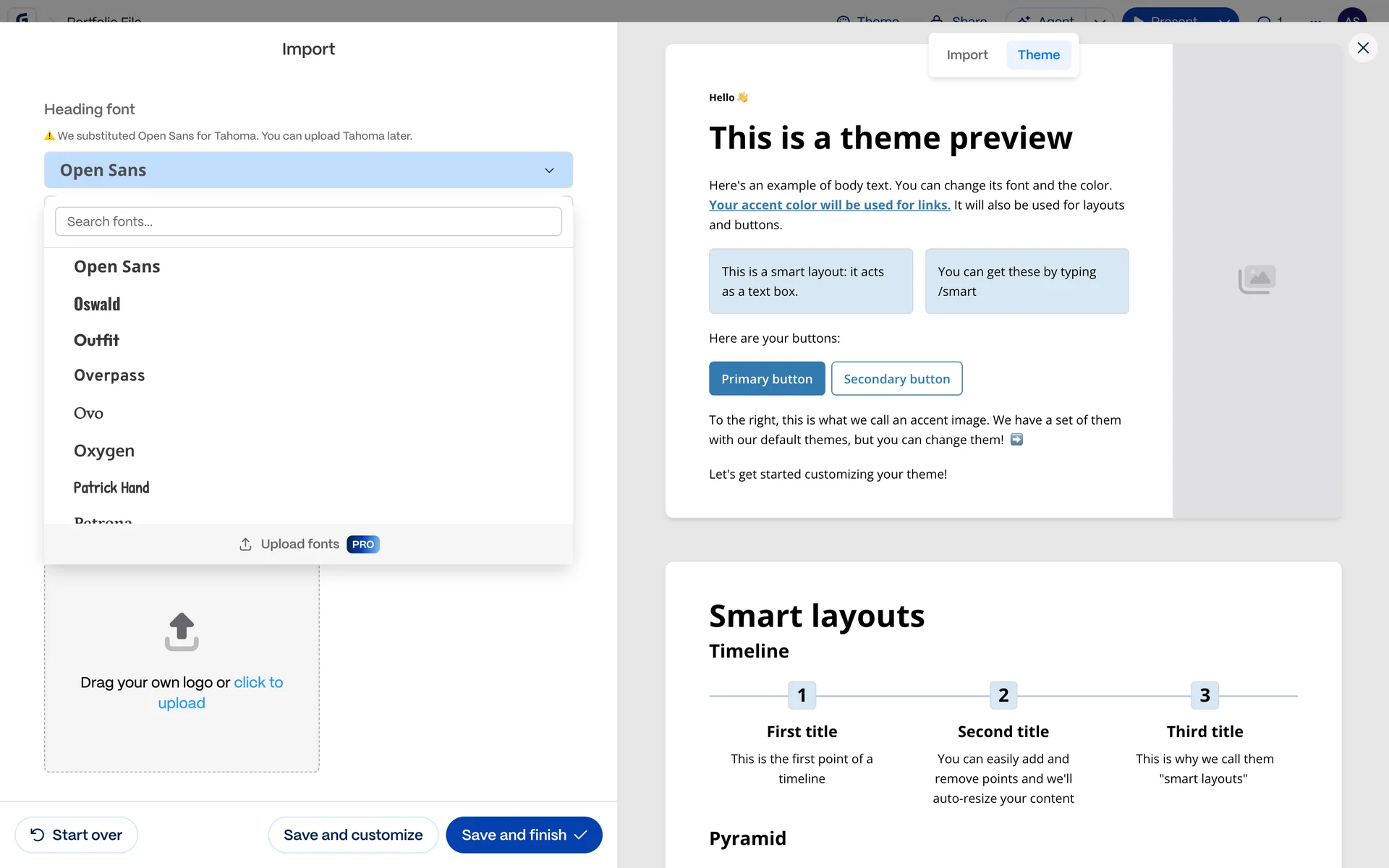Click the upload fonts arrow icon
Screen dimensions: 1389x868
point(245,544)
